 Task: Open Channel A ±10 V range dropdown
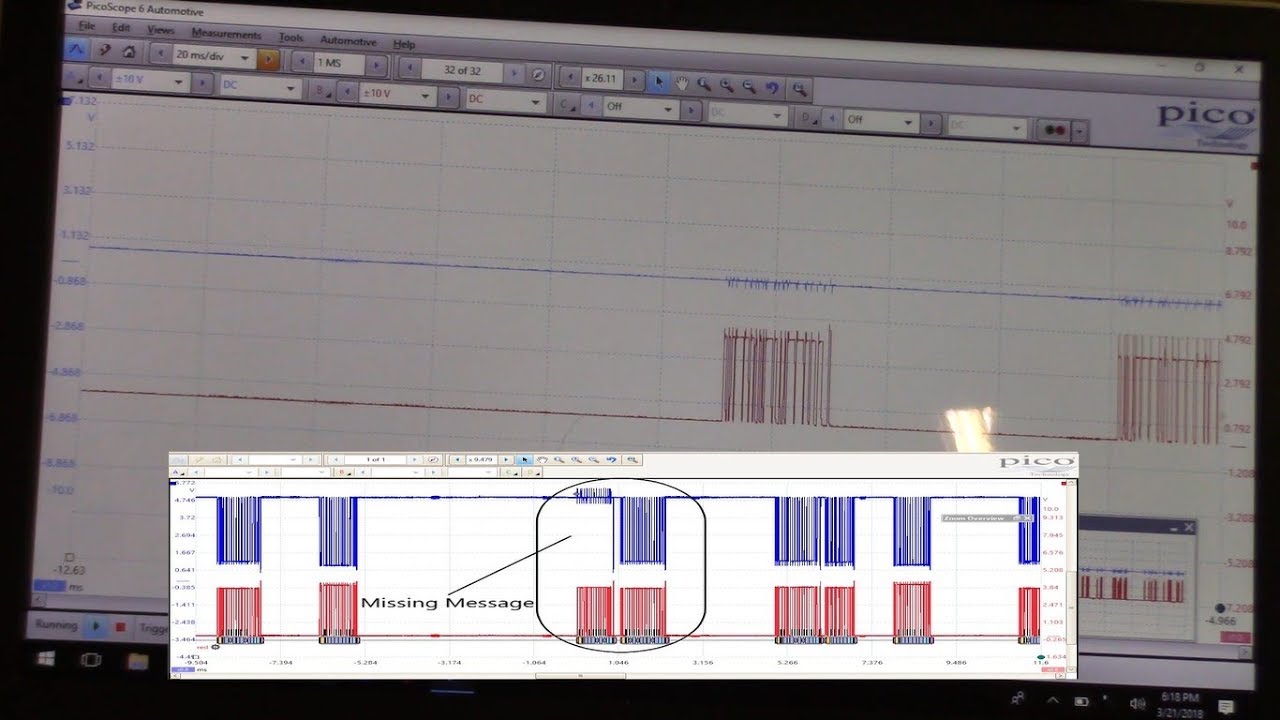click(x=150, y=81)
